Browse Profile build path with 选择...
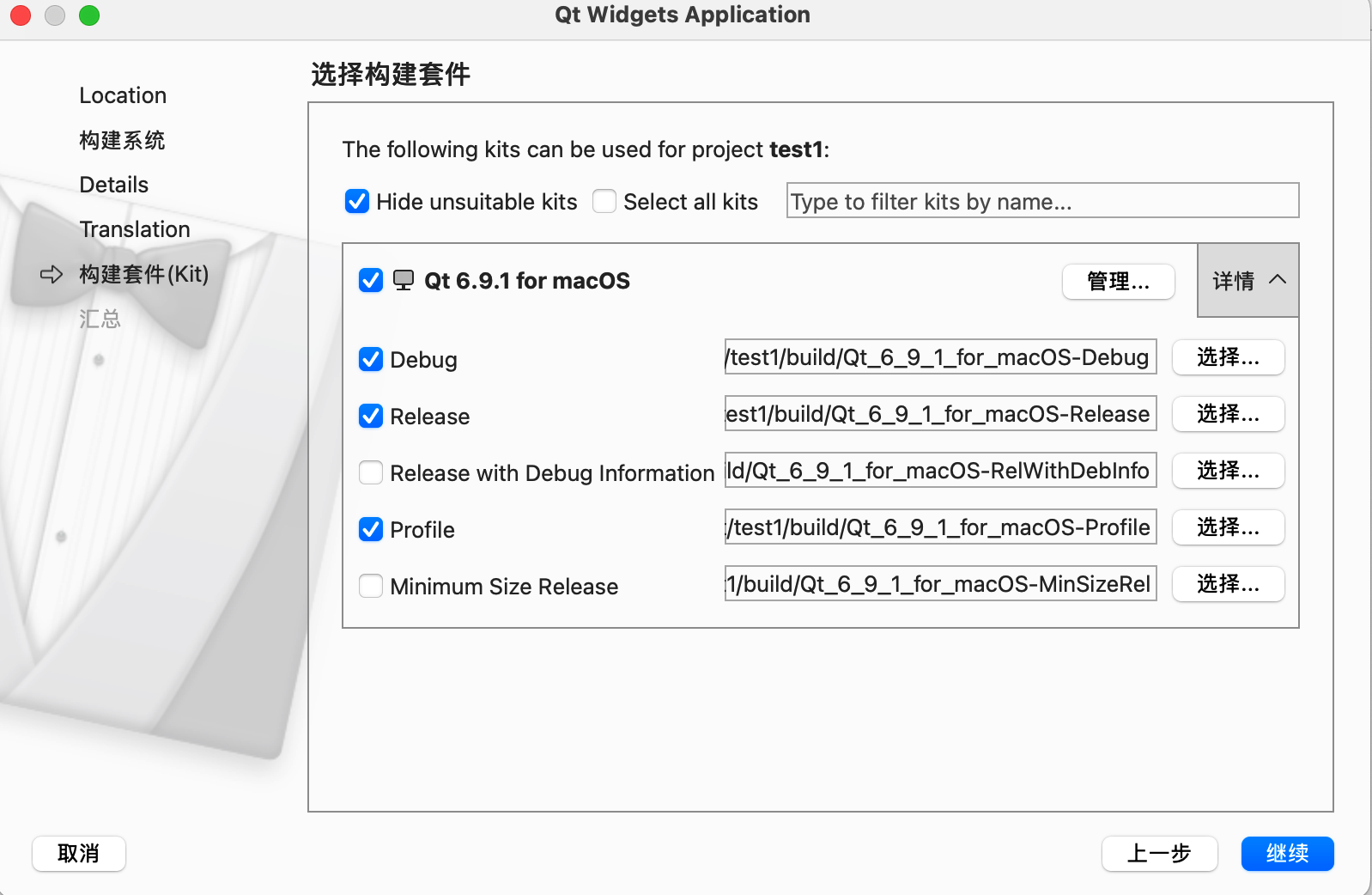The image size is (1372, 895). click(1228, 527)
